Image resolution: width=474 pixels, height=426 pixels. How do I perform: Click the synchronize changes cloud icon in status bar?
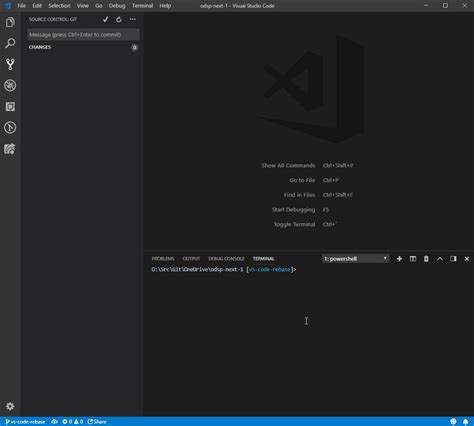54,422
